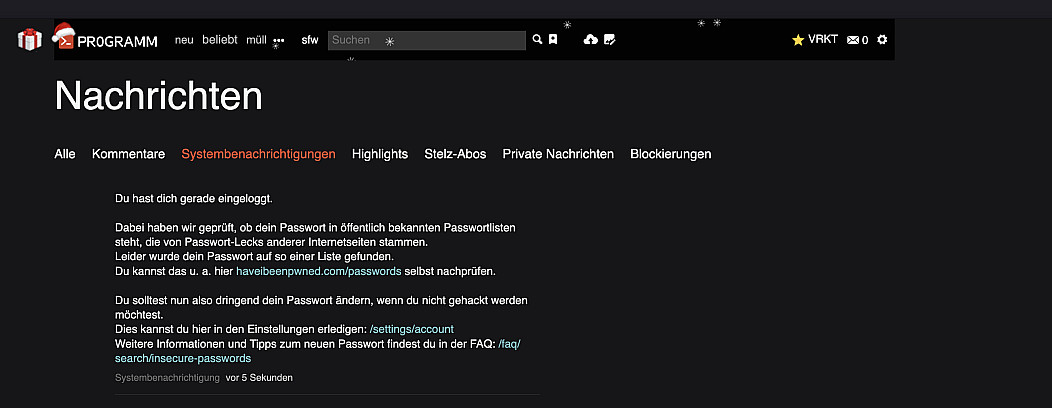Open the 'müll' section
1052x408 pixels.
click(256, 40)
